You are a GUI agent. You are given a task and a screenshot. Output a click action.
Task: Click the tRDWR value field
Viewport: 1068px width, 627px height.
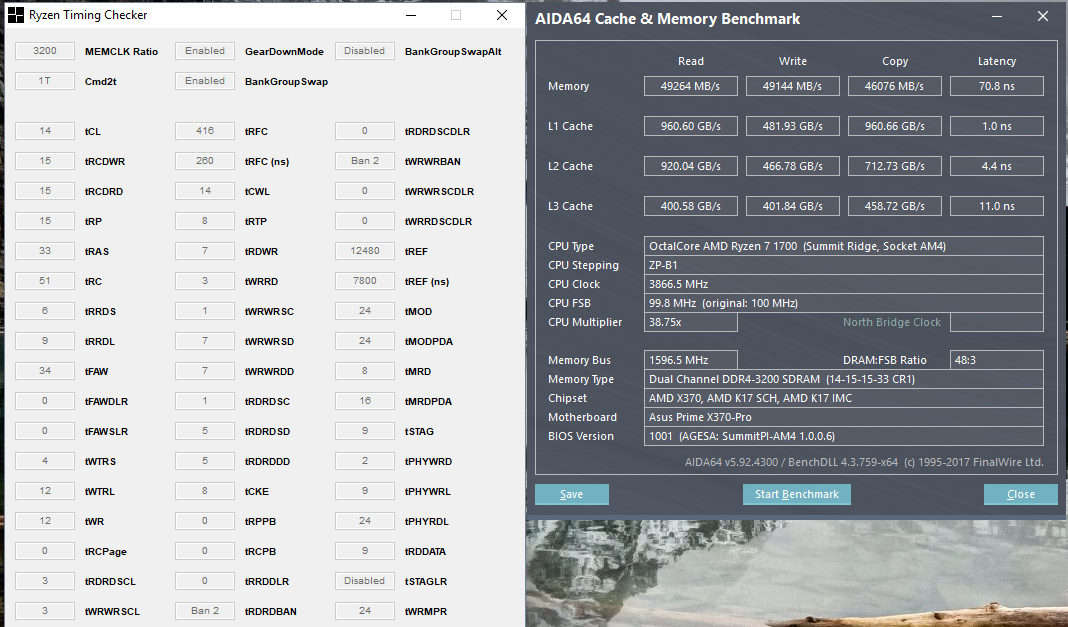pyautogui.click(x=205, y=251)
